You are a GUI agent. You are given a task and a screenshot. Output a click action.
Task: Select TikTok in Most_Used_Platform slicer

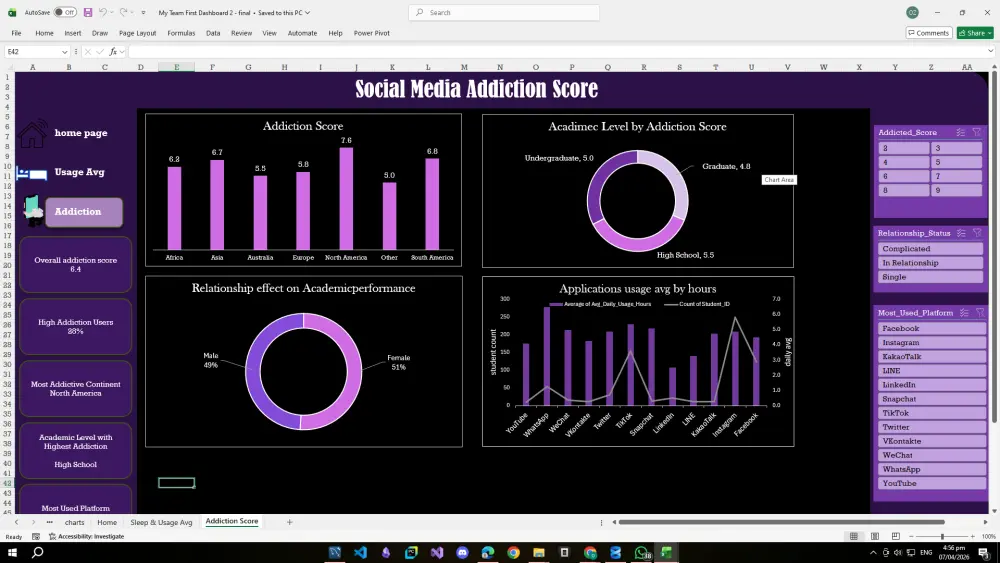point(932,413)
